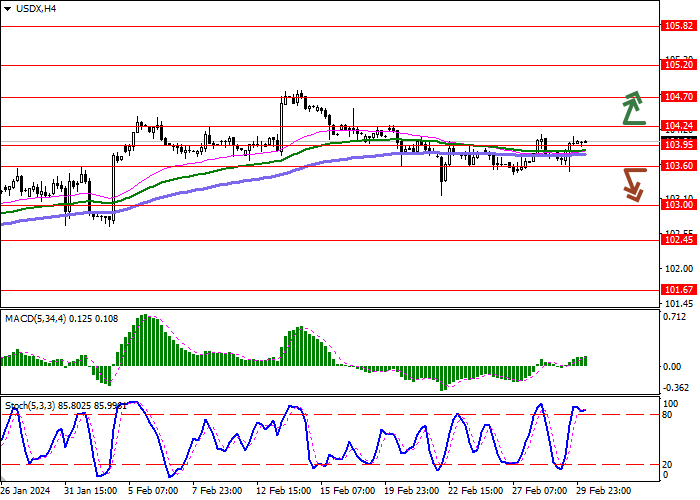Select the 105.82 red price label

(x=679, y=26)
